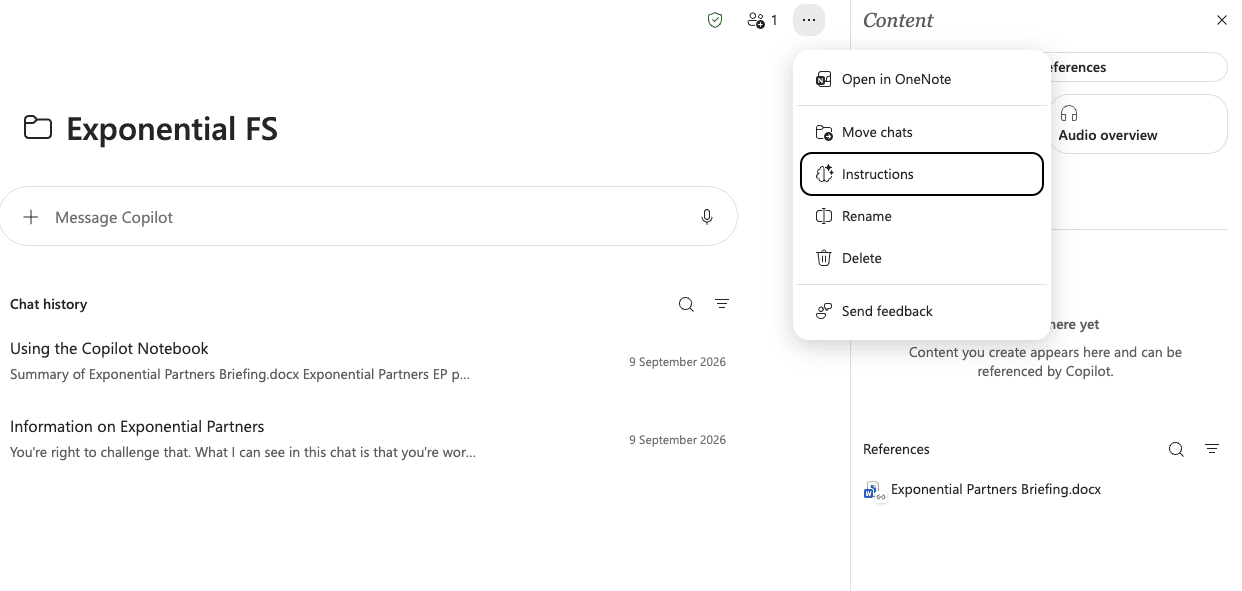The height and width of the screenshot is (591, 1242).
Task: Click the plus icon in the message box
Action: [x=31, y=217]
